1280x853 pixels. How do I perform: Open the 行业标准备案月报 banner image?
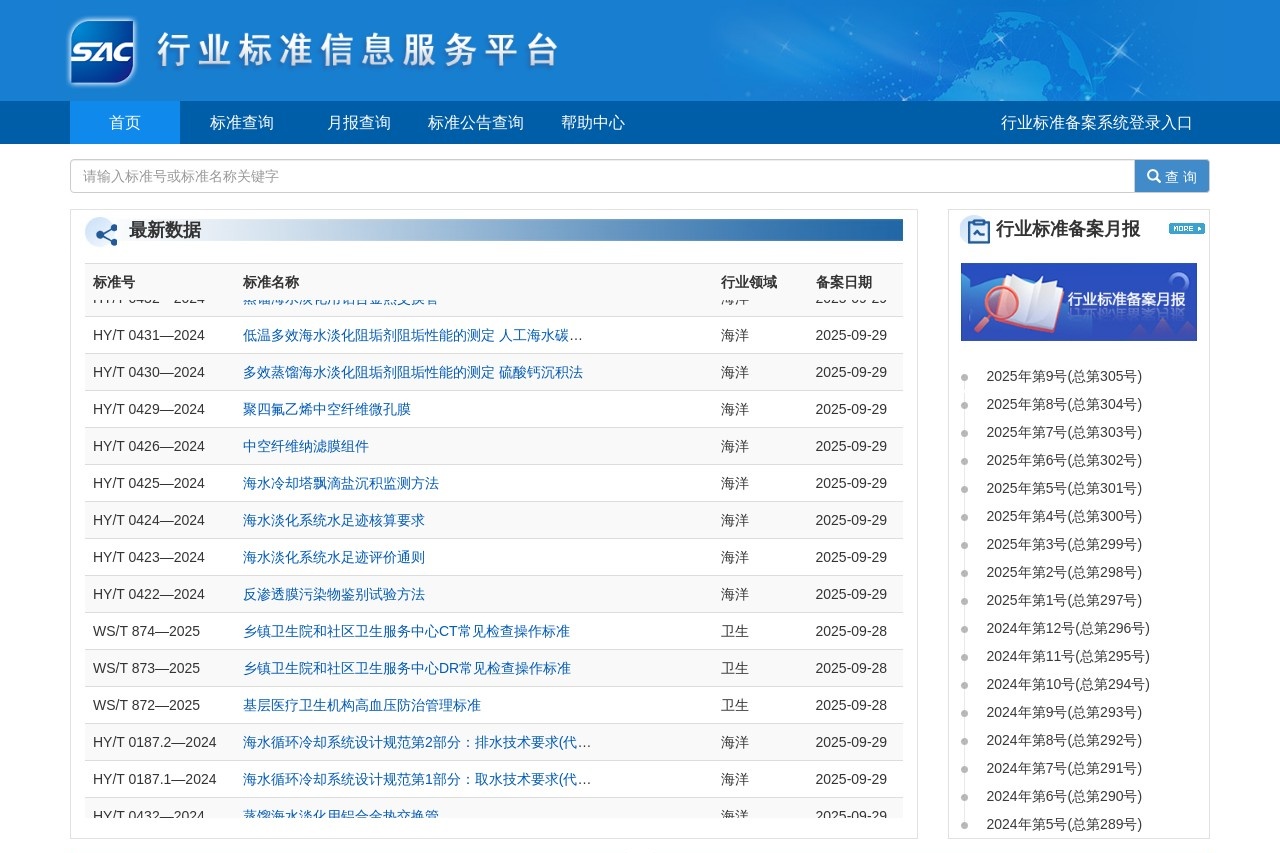point(1078,302)
